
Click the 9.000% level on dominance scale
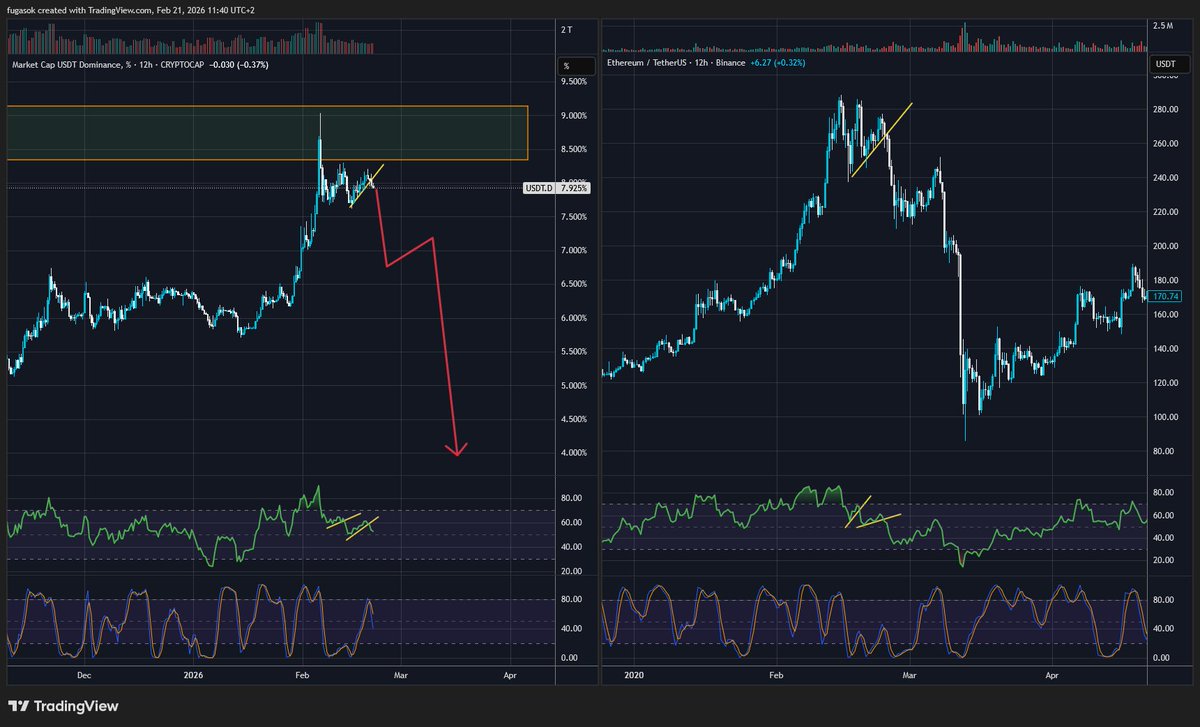[575, 116]
